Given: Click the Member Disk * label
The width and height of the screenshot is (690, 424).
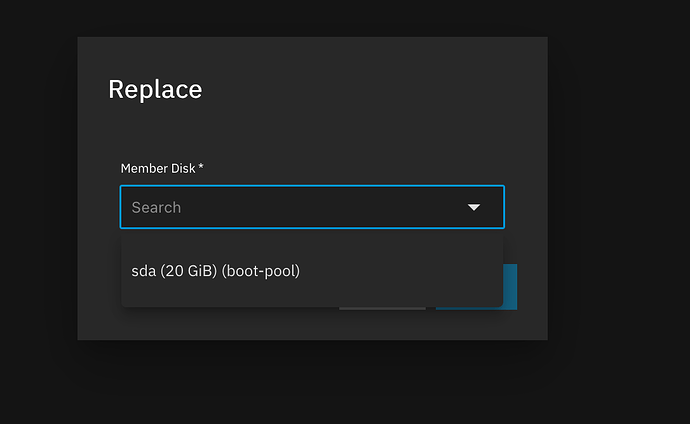Looking at the screenshot, I should tap(162, 168).
